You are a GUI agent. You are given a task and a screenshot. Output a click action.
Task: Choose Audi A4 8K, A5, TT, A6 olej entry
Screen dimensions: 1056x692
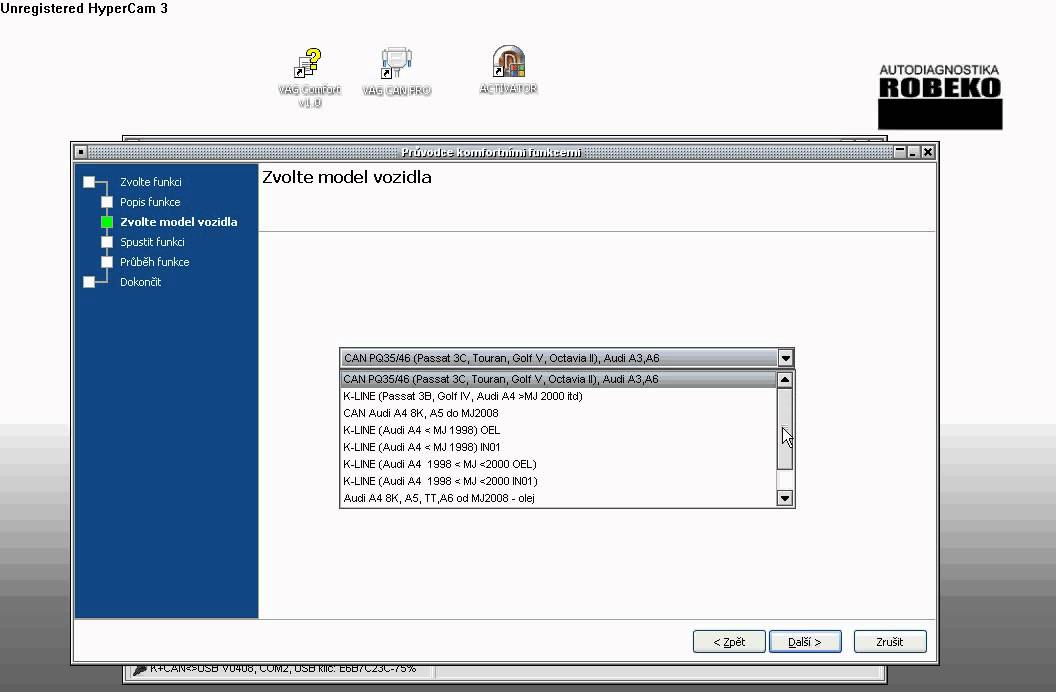click(x=558, y=498)
